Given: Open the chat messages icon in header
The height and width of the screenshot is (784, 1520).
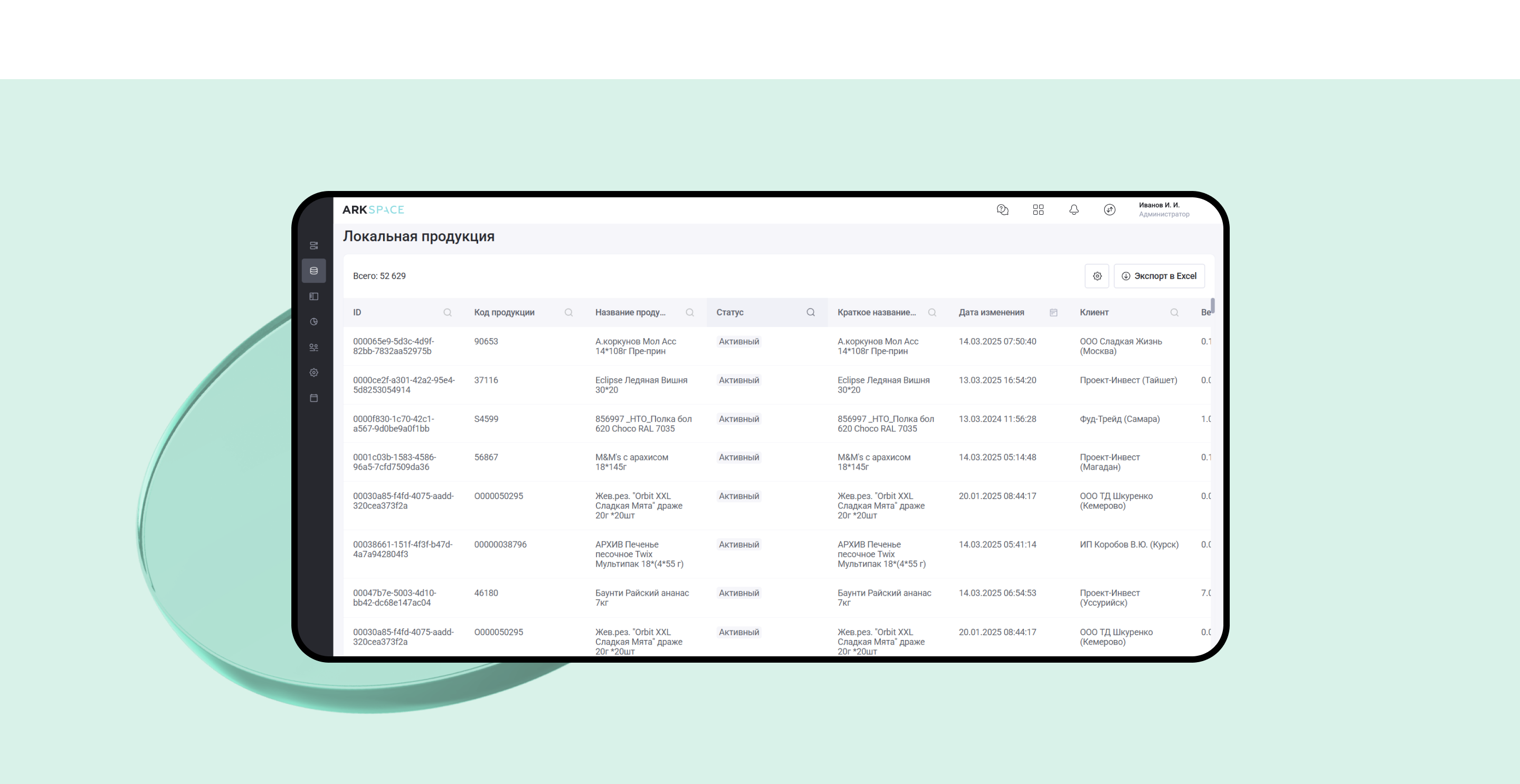Looking at the screenshot, I should click(x=1003, y=210).
